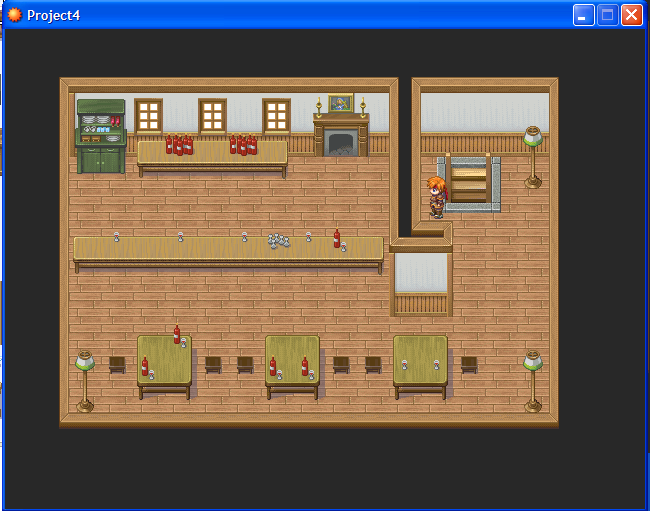Click the window nearest the fireplace
This screenshot has width=650, height=511.
pos(276,116)
